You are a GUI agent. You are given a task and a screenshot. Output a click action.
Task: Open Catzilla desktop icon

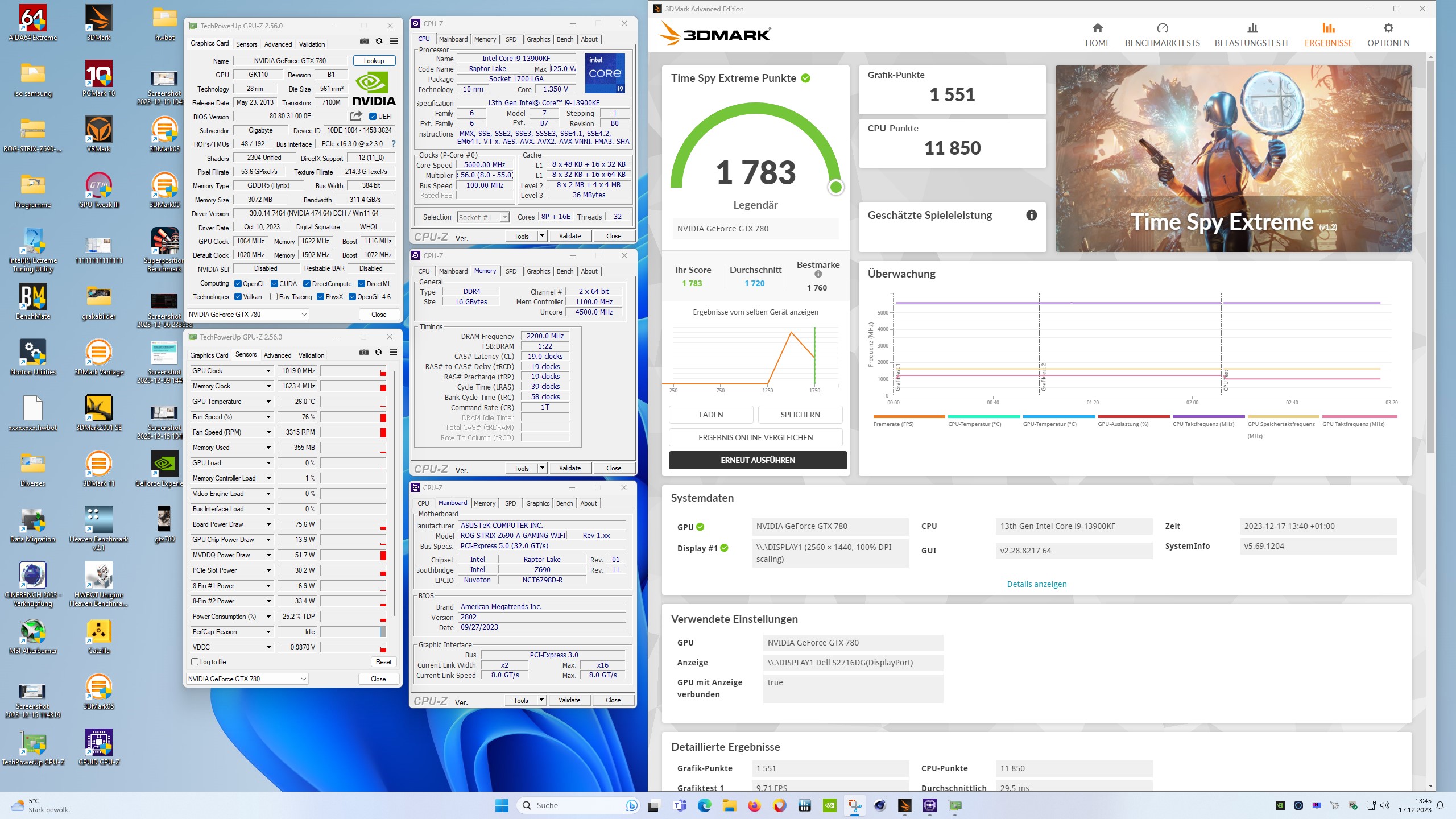(x=99, y=636)
